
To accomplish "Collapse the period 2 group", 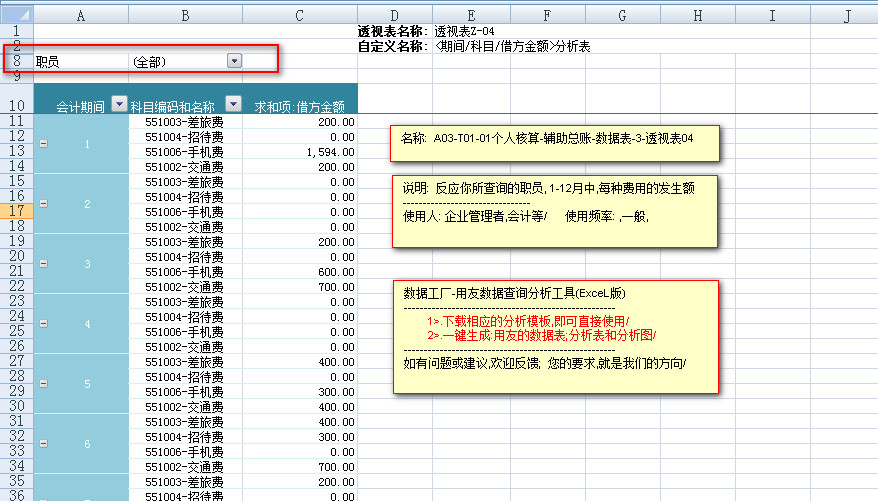I will tap(42, 204).
